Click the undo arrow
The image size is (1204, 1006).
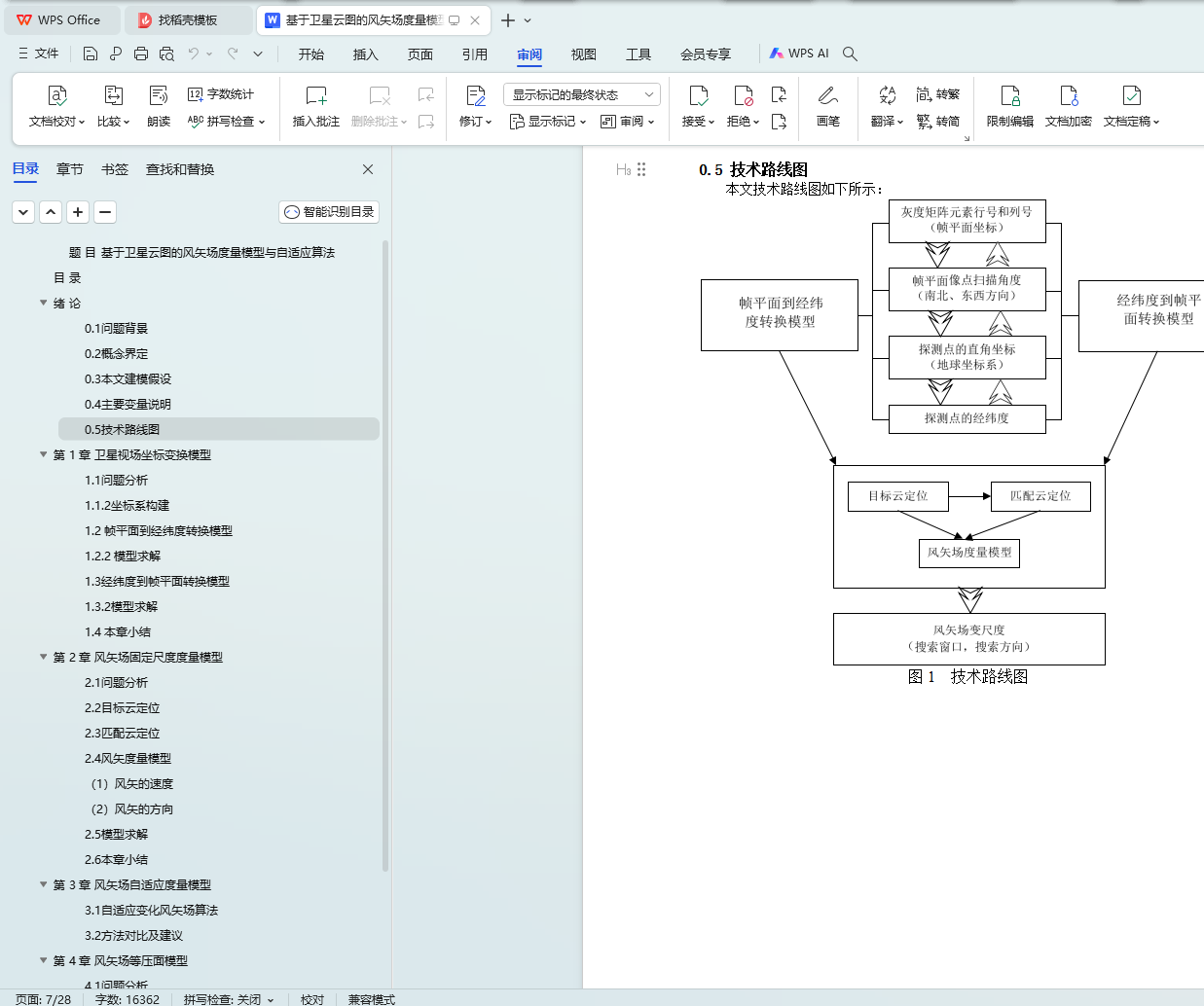click(x=194, y=54)
